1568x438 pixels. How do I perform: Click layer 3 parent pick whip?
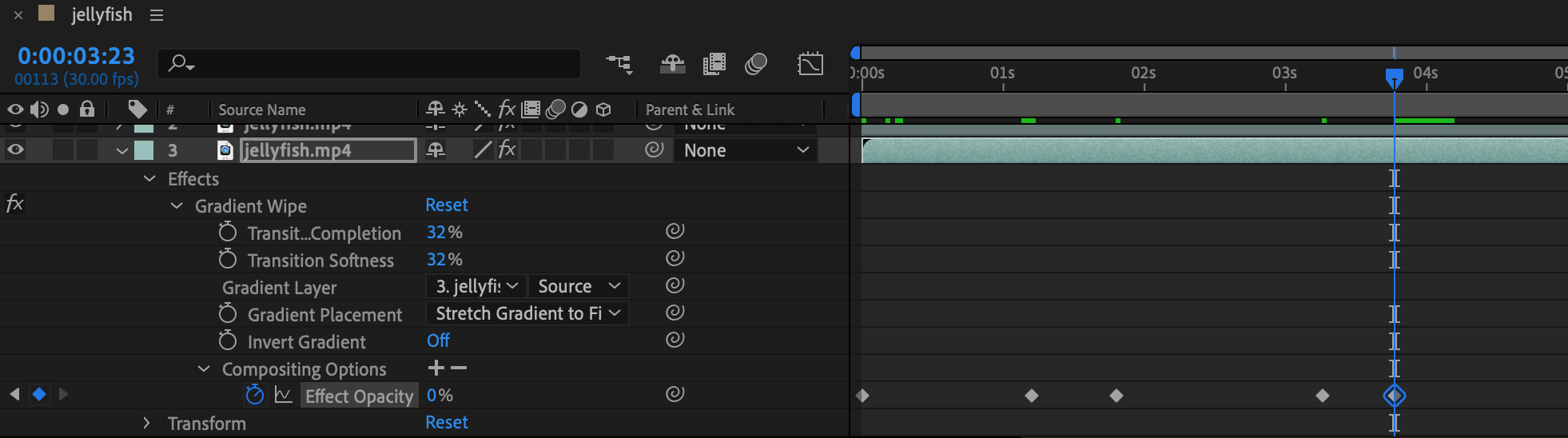[655, 149]
